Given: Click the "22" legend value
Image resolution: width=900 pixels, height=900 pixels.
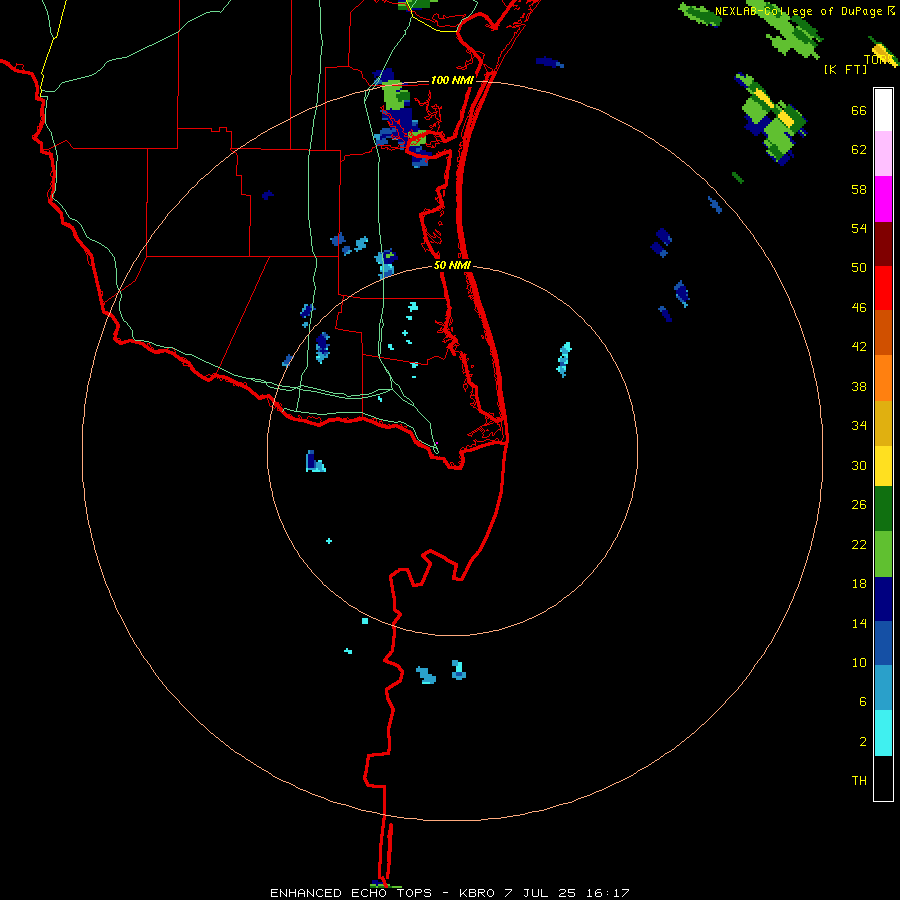Looking at the screenshot, I should click(859, 545).
